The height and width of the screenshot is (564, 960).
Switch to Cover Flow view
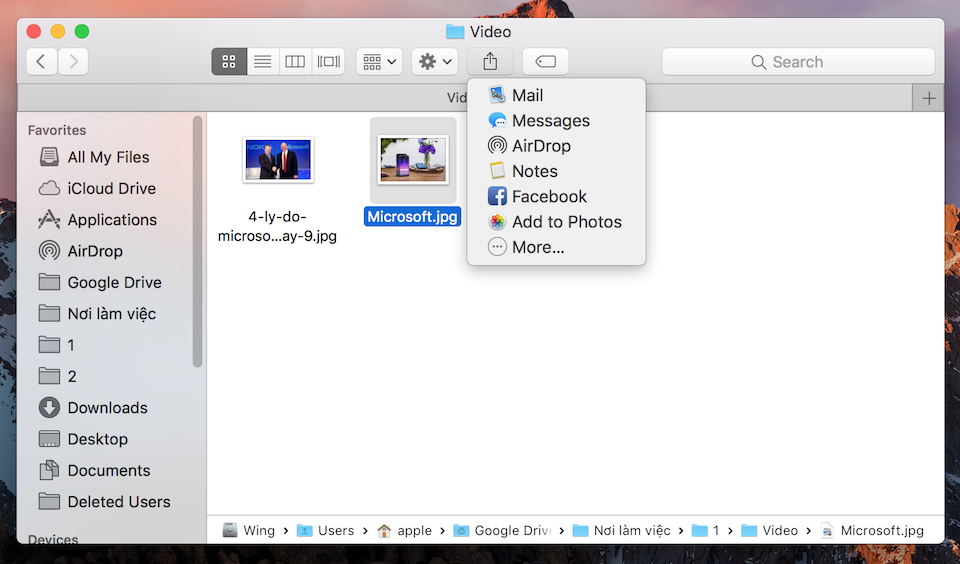coord(329,61)
